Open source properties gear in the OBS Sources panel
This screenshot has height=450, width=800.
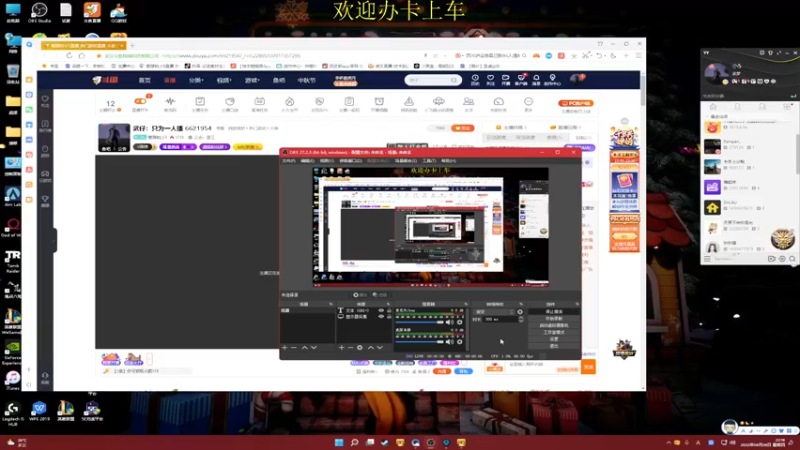[x=360, y=347]
